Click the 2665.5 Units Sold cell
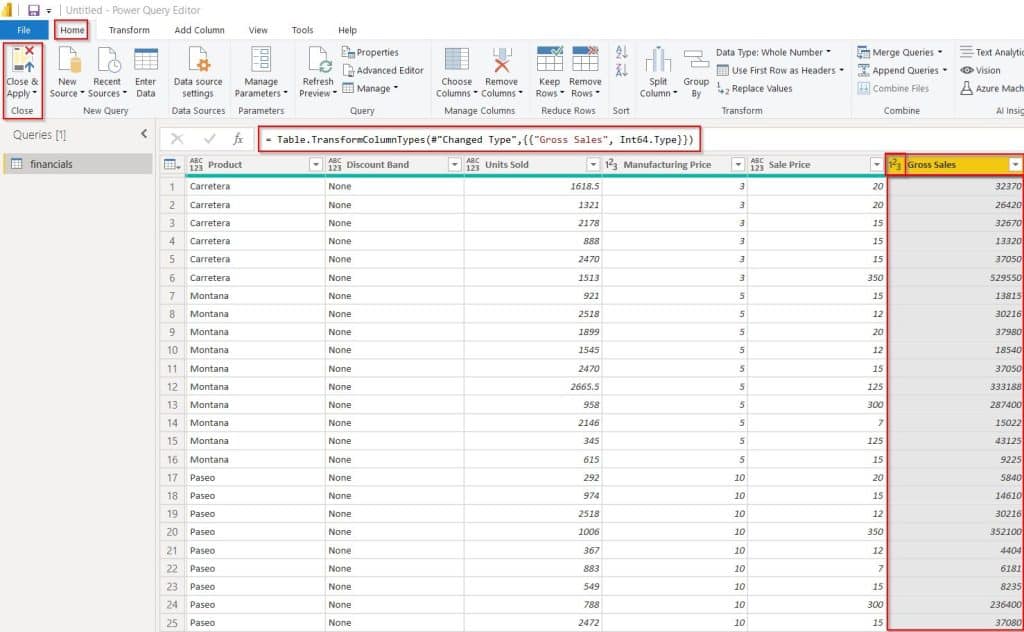Image resolution: width=1024 pixels, height=632 pixels. pyautogui.click(x=533, y=387)
